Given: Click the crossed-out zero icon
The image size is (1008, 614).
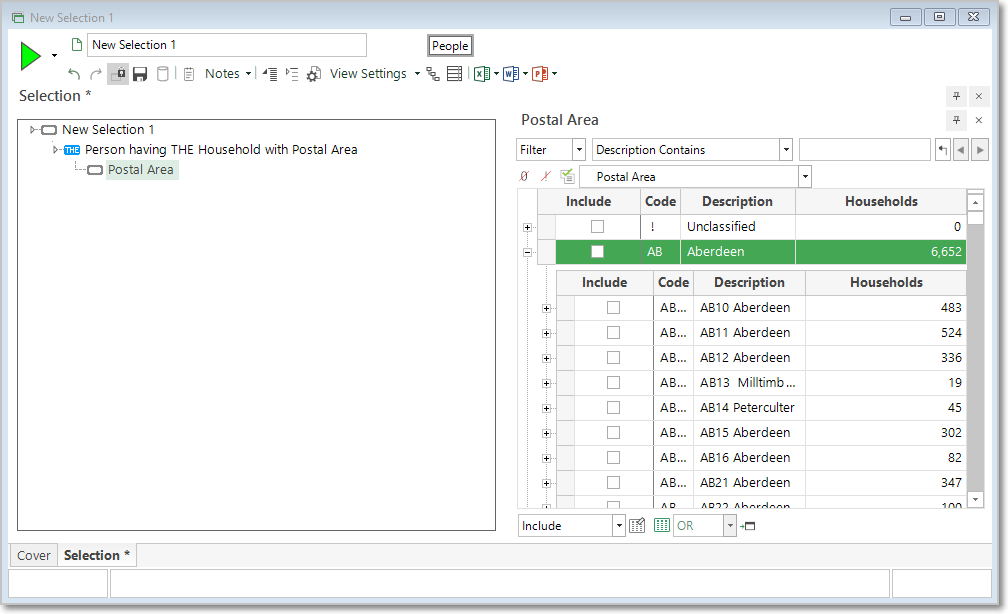Looking at the screenshot, I should point(524,176).
